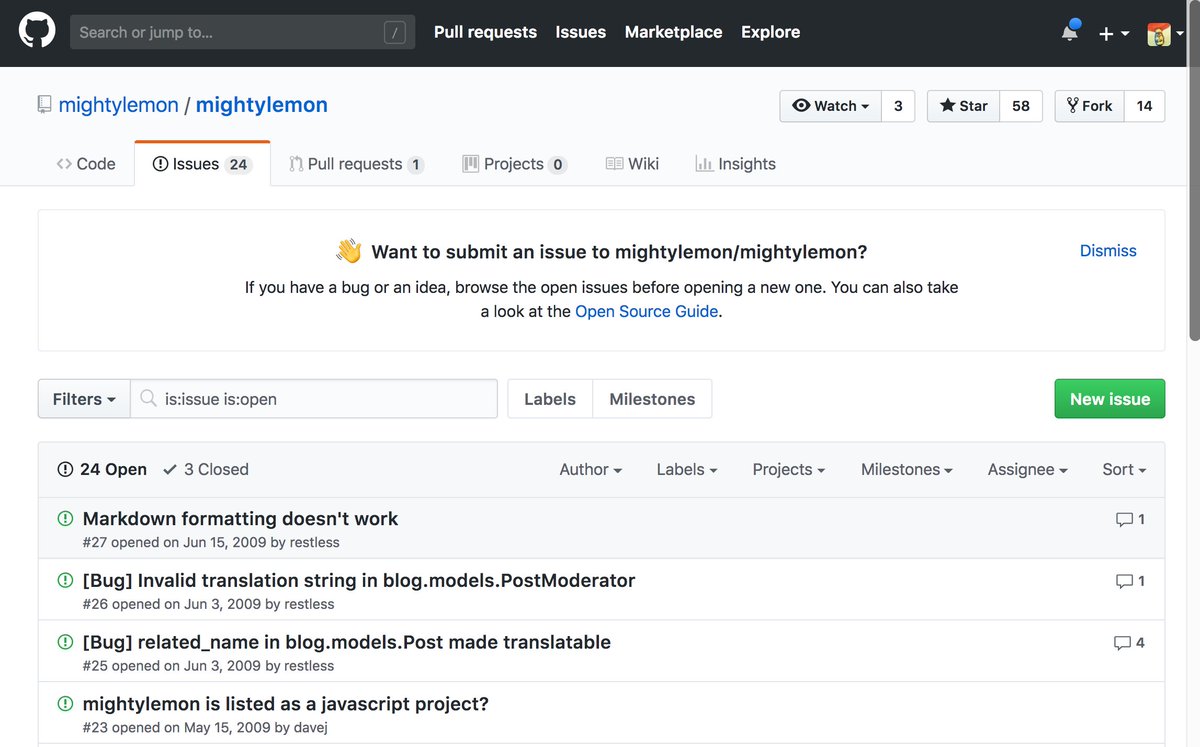Image resolution: width=1200 pixels, height=747 pixels.
Task: Click the comment icon for issue #25
Action: tap(1122, 643)
